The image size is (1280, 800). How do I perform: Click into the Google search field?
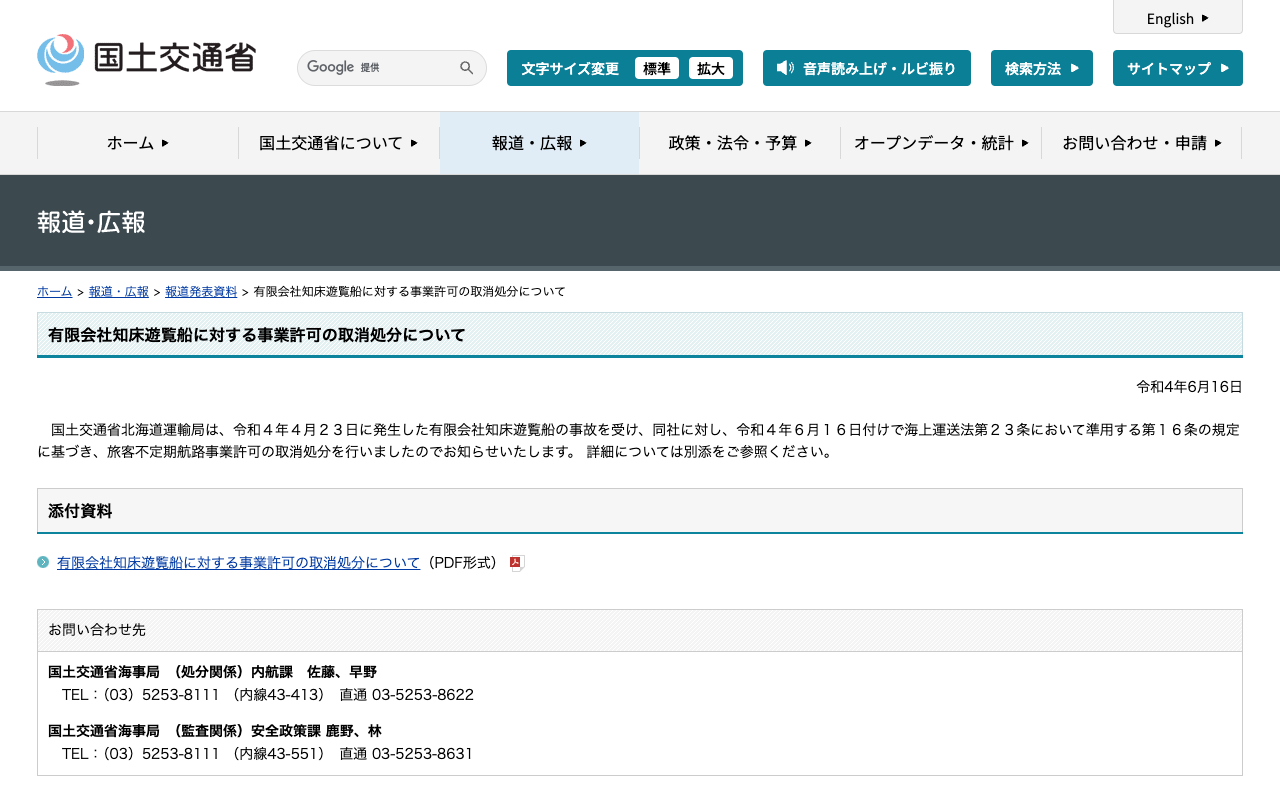point(378,68)
